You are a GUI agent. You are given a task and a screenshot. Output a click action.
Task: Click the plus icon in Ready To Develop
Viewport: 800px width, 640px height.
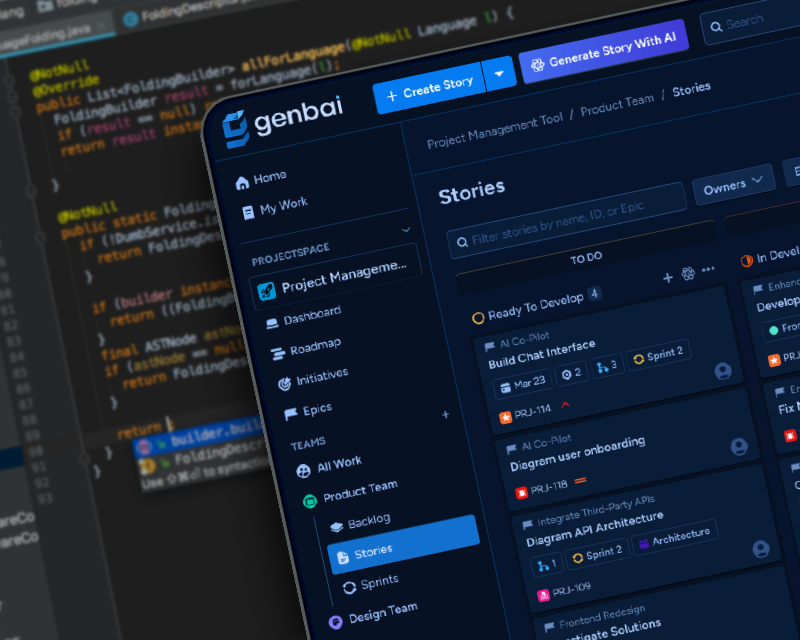[x=668, y=277]
